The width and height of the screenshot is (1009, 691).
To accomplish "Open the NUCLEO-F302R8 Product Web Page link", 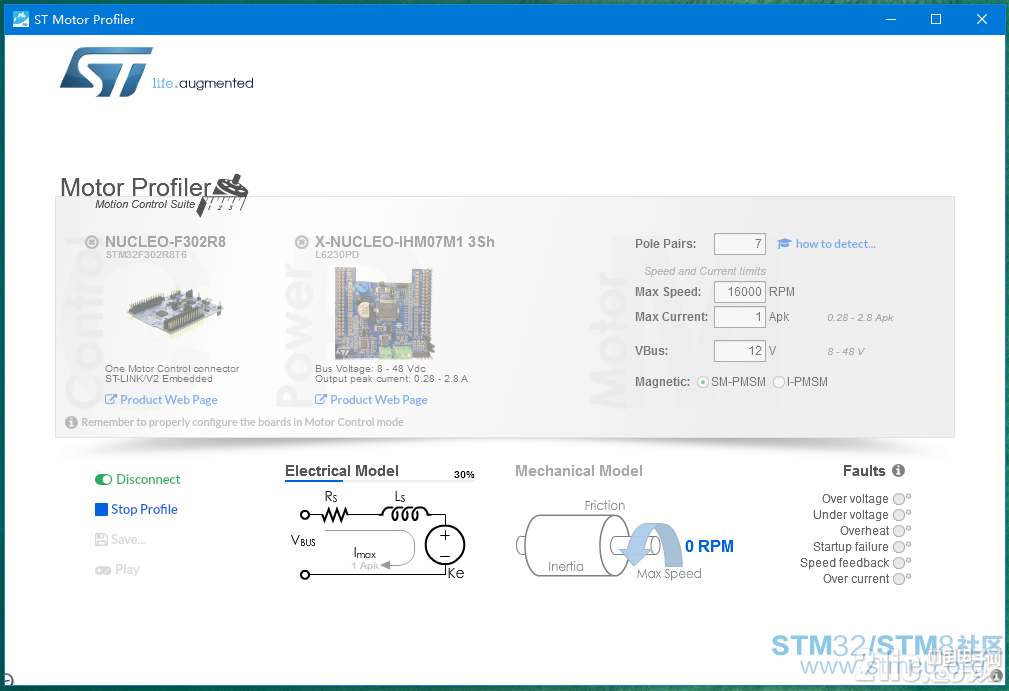I will [x=162, y=400].
